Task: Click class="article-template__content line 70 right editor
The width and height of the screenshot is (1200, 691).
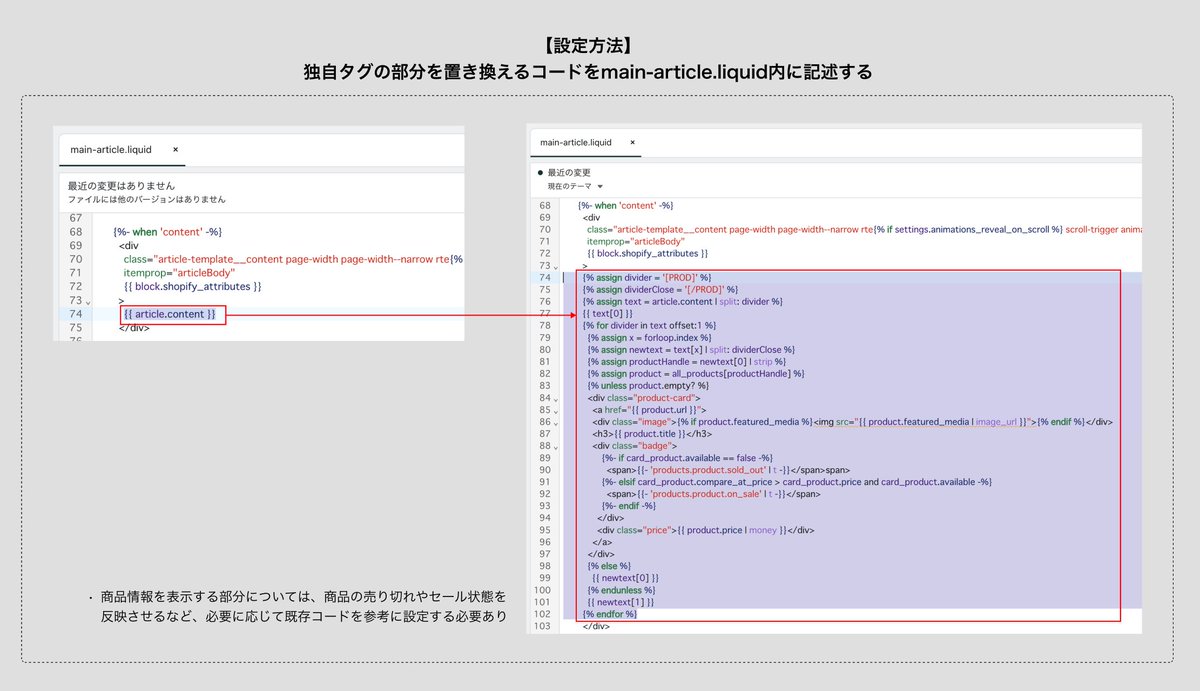Action: click(x=864, y=229)
